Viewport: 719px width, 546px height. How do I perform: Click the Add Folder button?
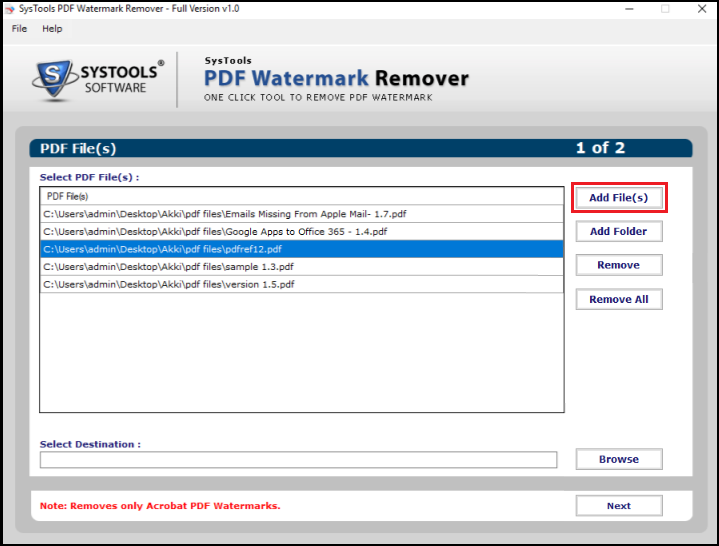pos(619,232)
